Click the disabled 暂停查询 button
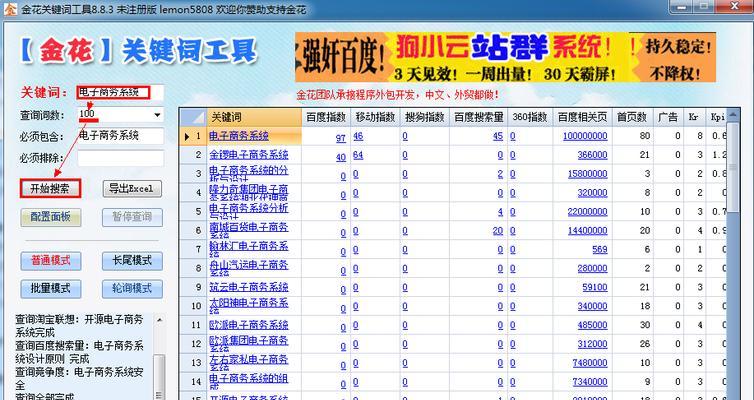Viewport: 754px width, 400px height. pos(132,217)
